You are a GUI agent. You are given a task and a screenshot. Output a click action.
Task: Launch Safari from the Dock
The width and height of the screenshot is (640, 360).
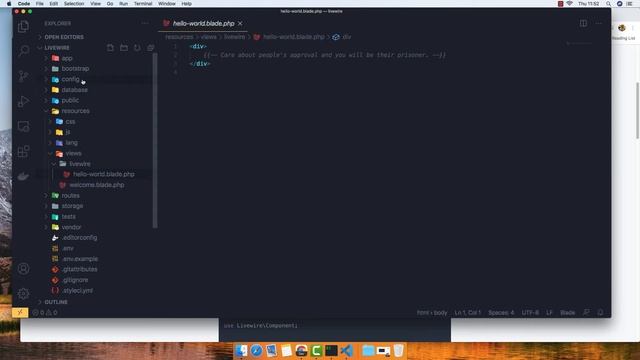pos(256,350)
